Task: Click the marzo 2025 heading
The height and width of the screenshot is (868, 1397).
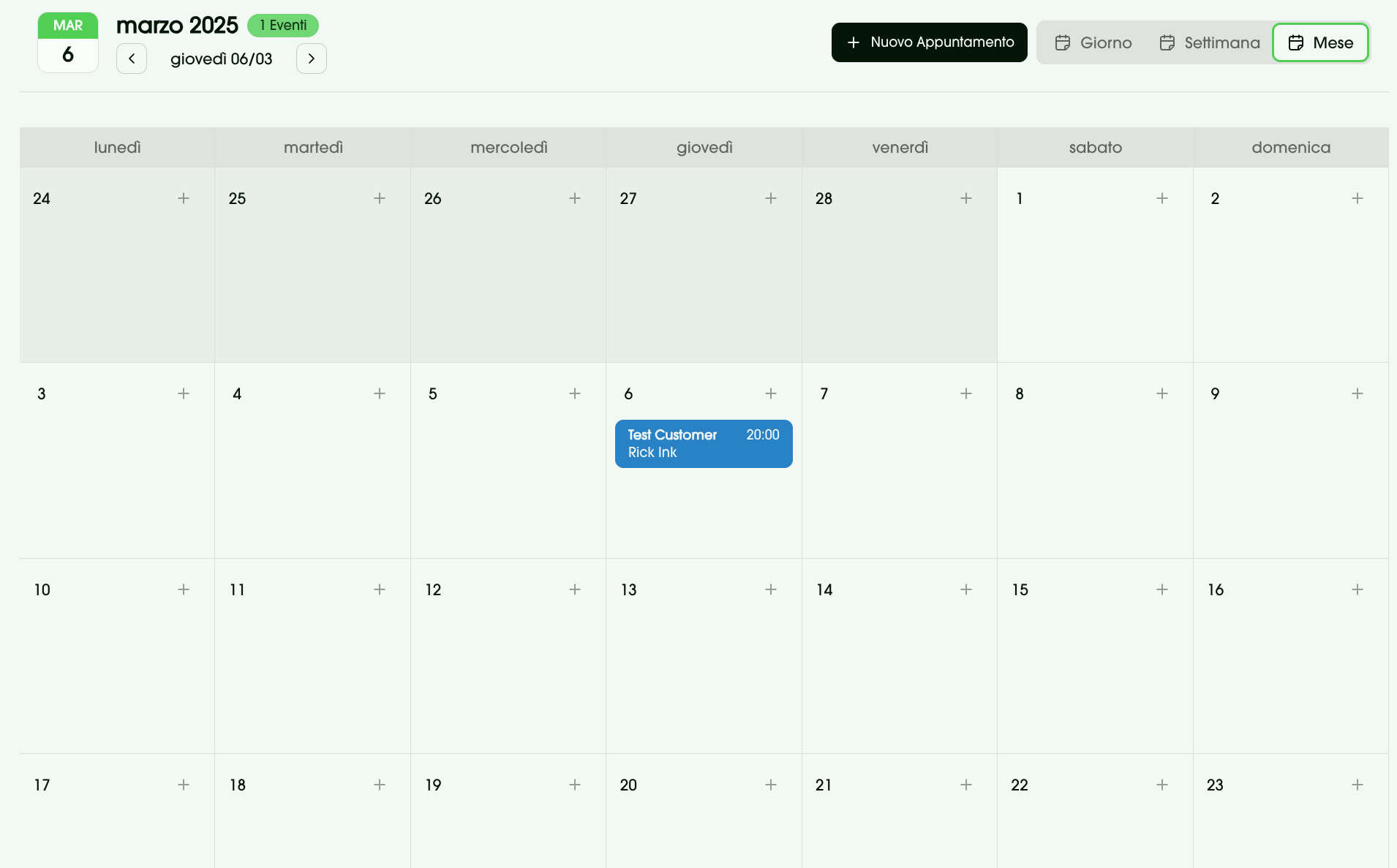Action: coord(177,26)
